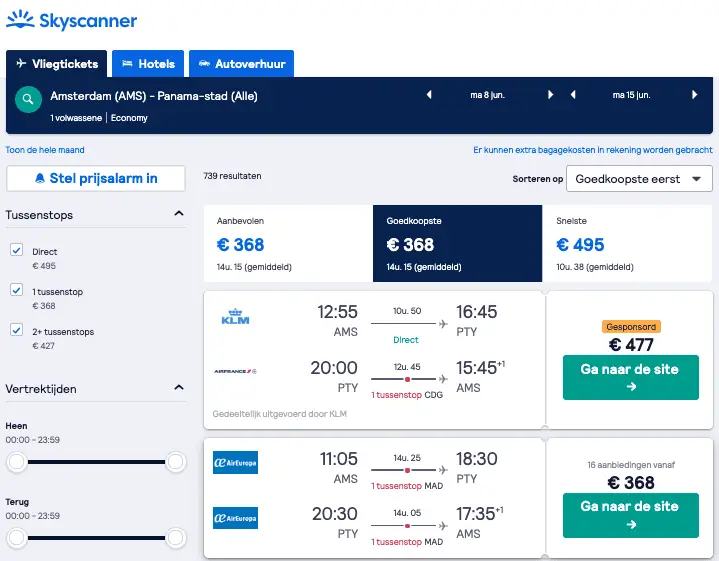This screenshot has height=561, width=719.
Task: Uncheck the 1 tussenstop checkbox
Action: (17, 290)
